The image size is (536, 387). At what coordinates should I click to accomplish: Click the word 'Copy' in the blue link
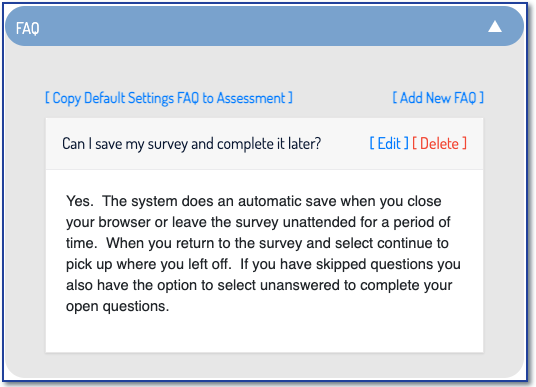coord(66,98)
